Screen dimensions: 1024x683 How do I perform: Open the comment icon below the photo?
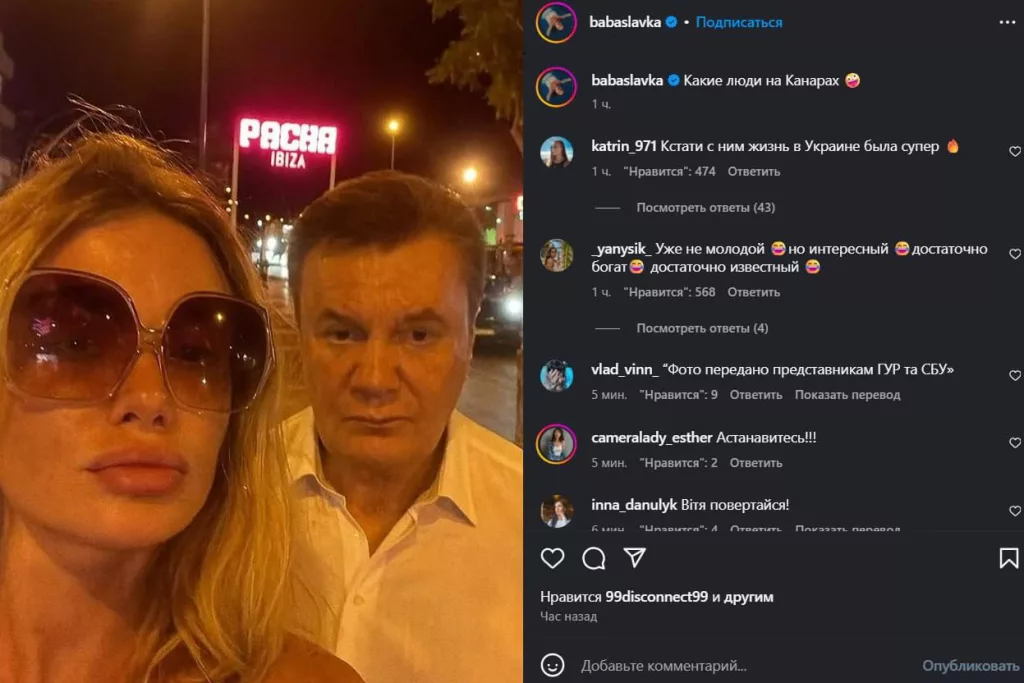tap(593, 560)
